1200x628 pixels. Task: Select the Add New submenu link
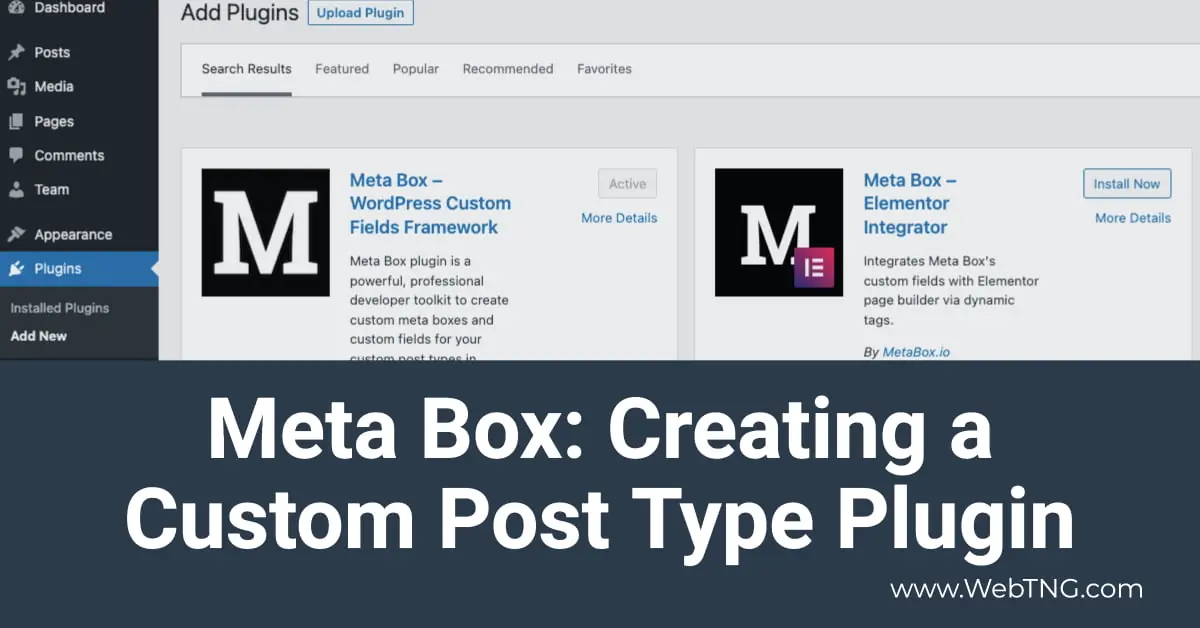pyautogui.click(x=39, y=336)
